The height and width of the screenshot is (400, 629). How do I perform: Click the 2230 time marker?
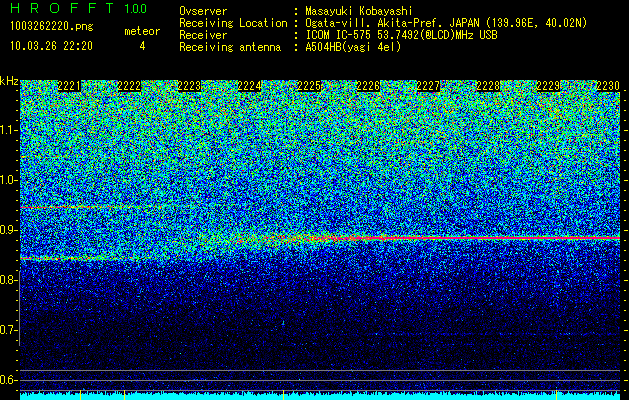click(608, 86)
